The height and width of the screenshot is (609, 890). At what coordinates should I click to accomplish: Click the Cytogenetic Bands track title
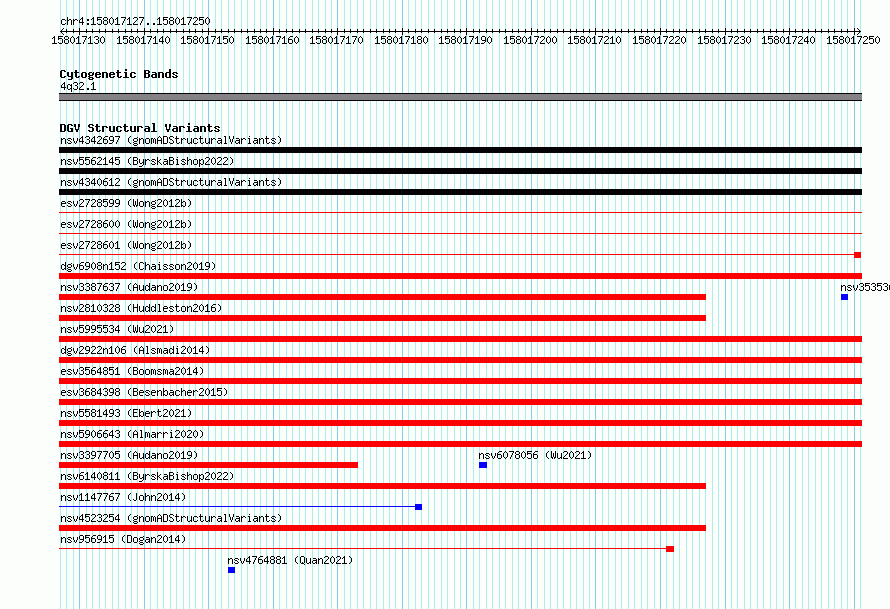(119, 74)
